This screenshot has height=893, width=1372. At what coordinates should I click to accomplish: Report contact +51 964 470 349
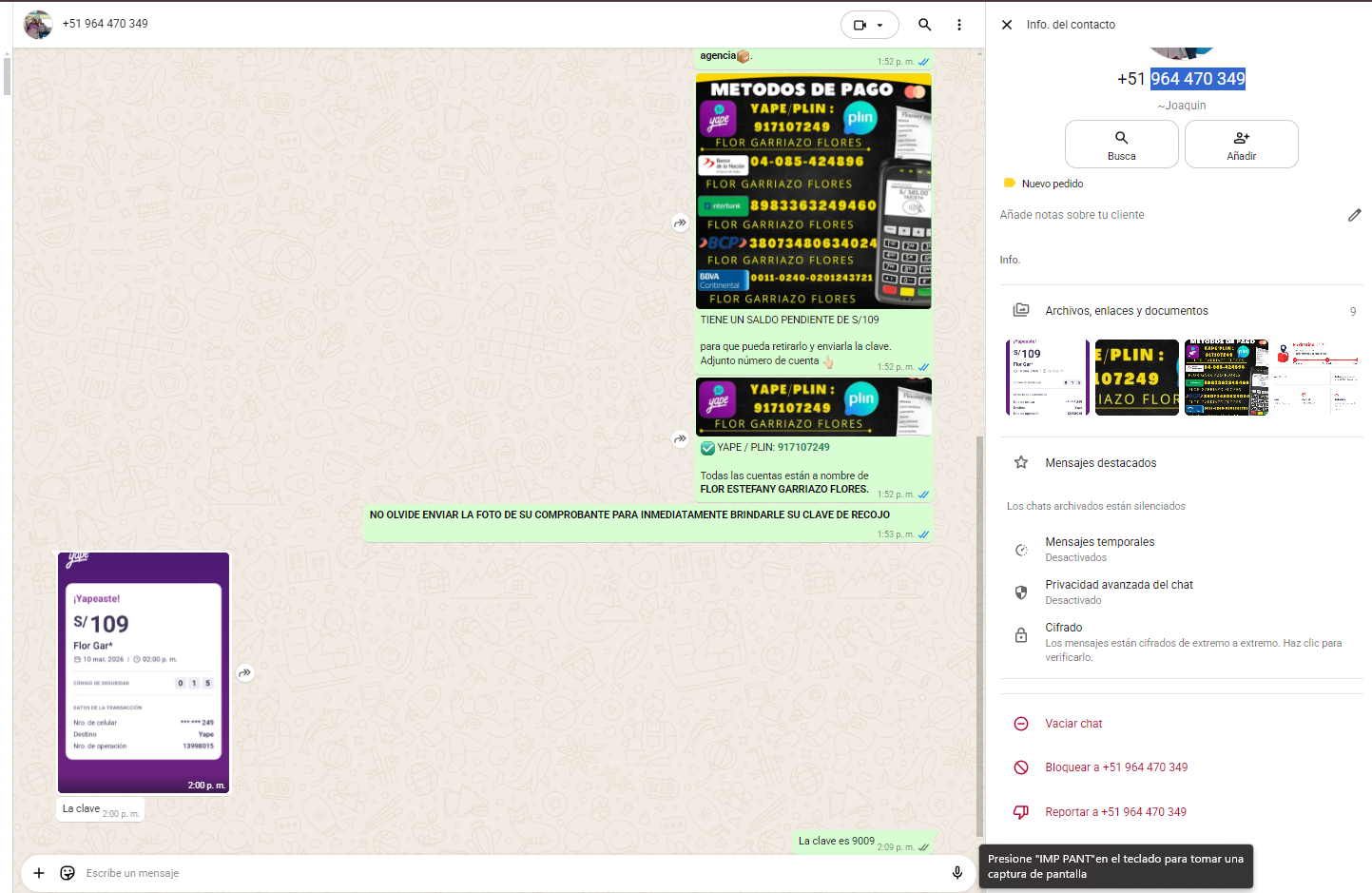coord(1115,812)
